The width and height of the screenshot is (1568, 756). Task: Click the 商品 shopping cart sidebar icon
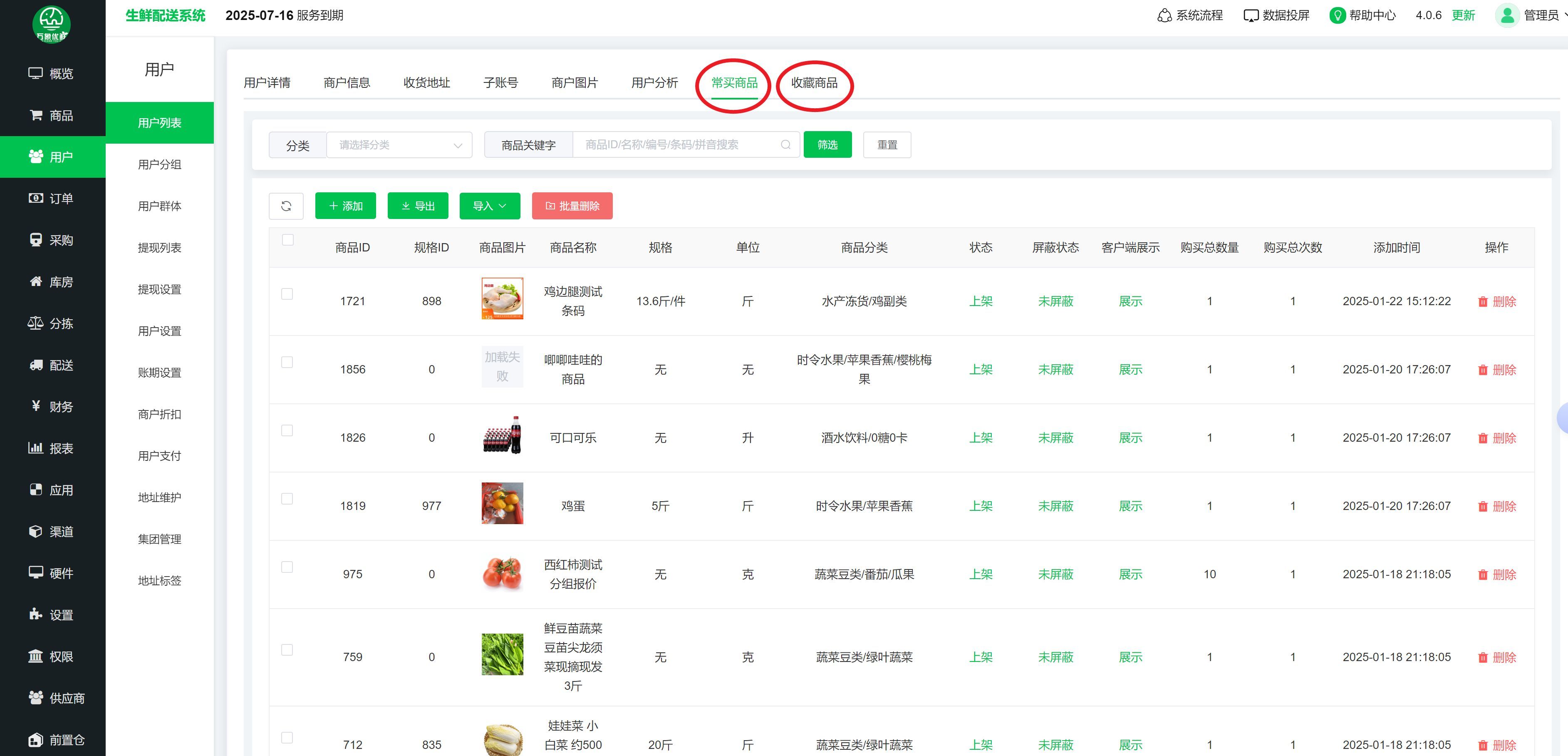point(36,115)
